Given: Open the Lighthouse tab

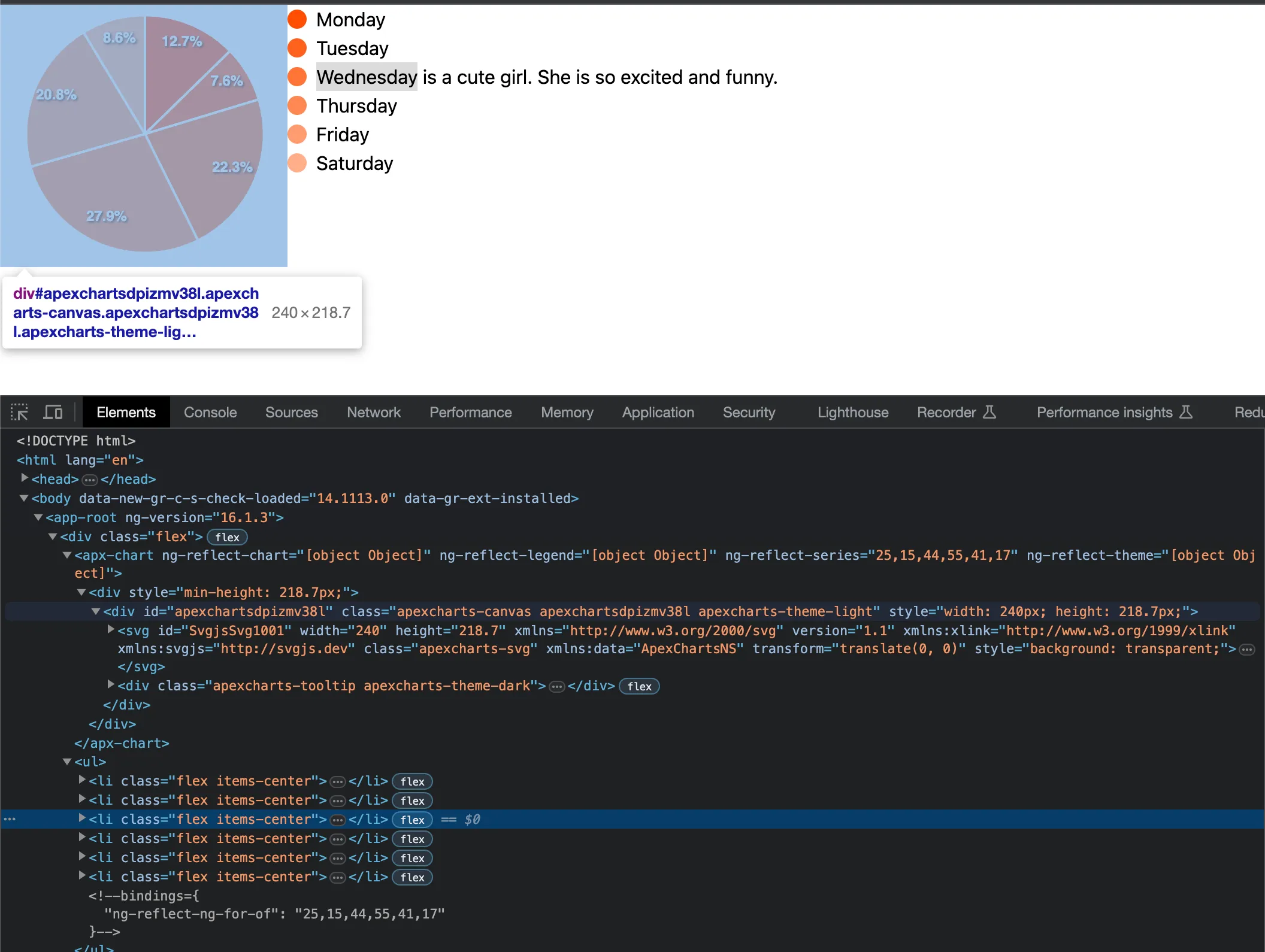Looking at the screenshot, I should pos(852,412).
